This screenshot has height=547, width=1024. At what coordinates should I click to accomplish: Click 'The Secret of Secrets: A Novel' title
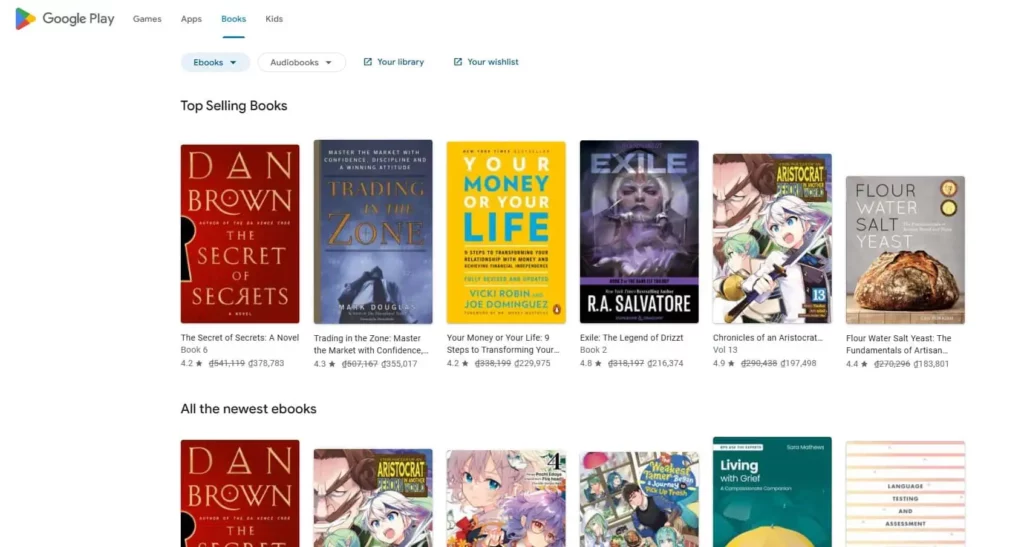click(240, 337)
